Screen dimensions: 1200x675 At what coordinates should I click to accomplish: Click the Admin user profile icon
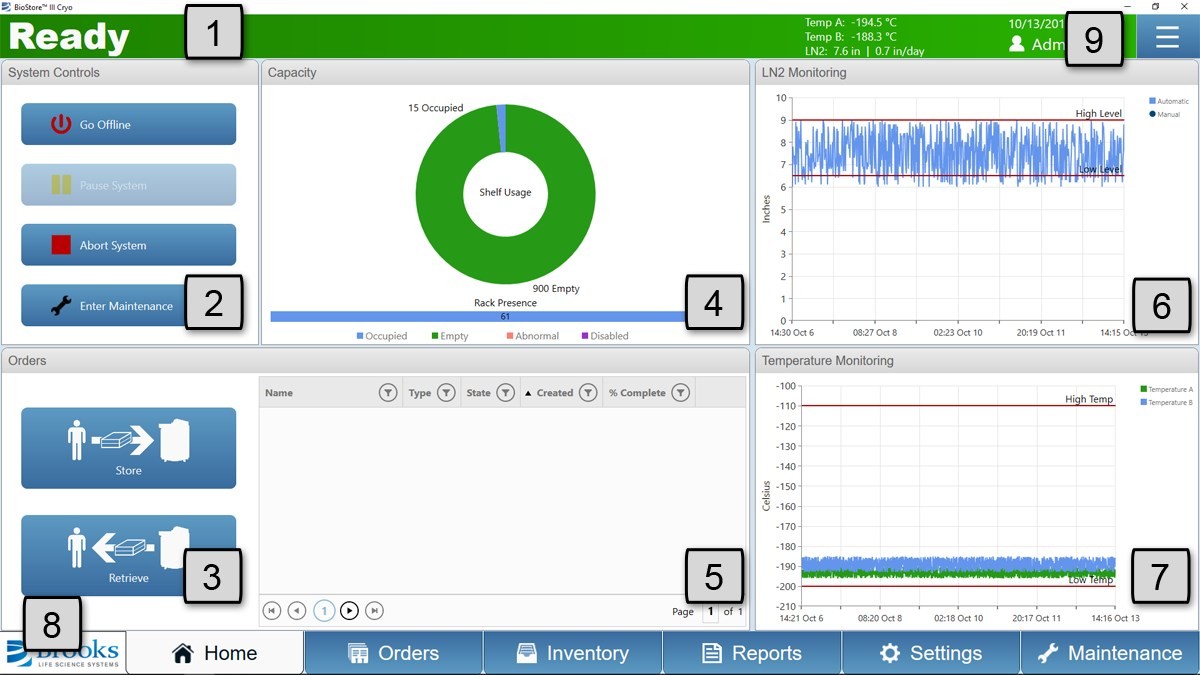[1017, 44]
